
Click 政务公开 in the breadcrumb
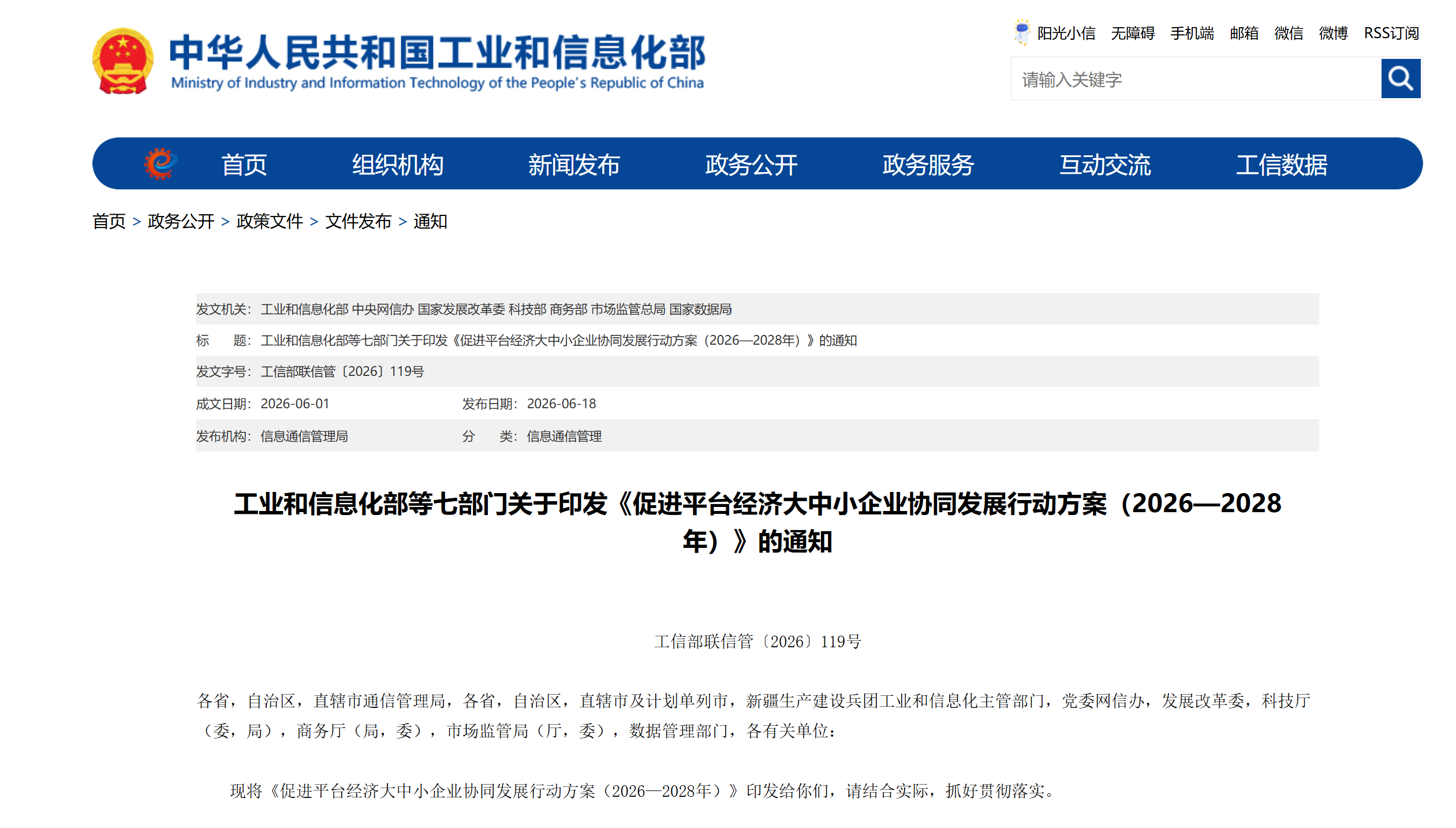pyautogui.click(x=181, y=221)
